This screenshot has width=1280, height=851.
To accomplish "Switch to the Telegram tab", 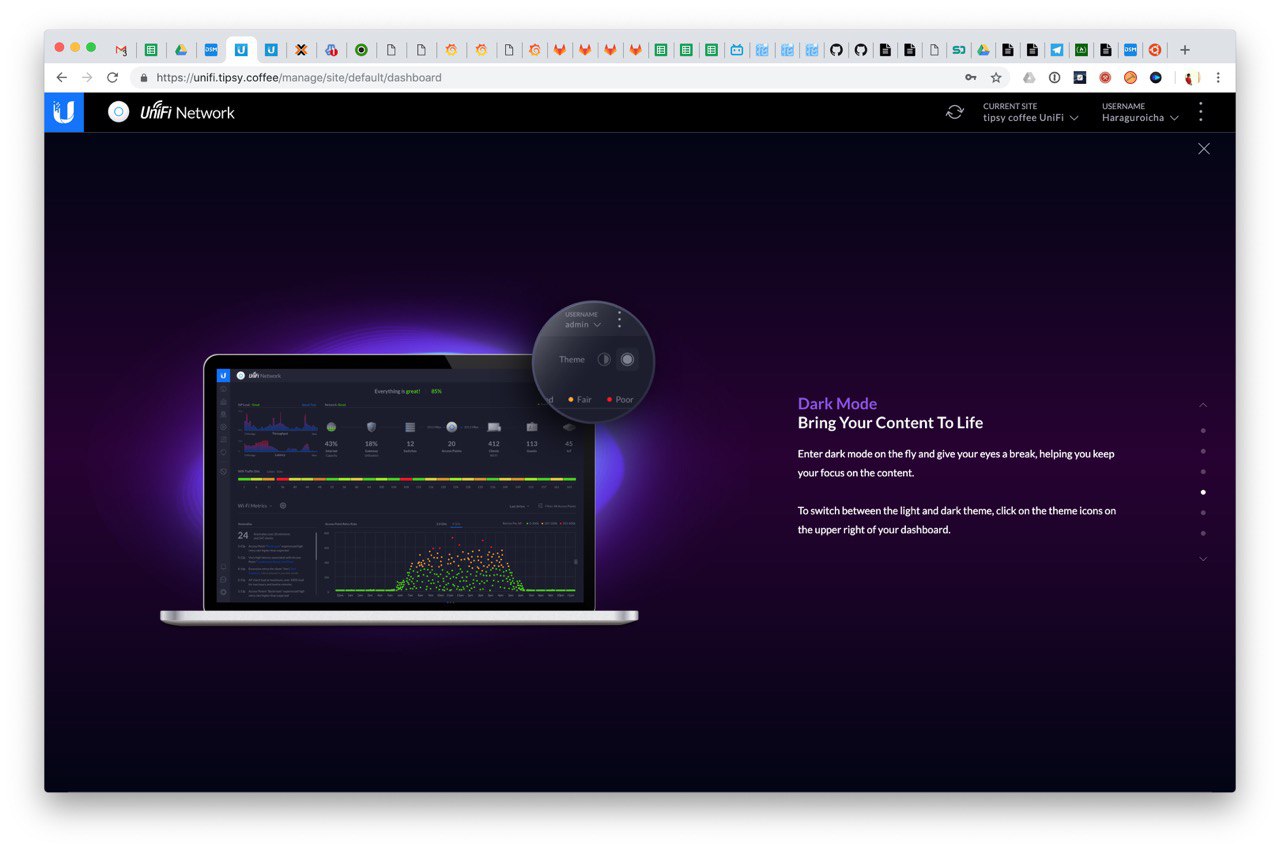I will [x=1056, y=49].
